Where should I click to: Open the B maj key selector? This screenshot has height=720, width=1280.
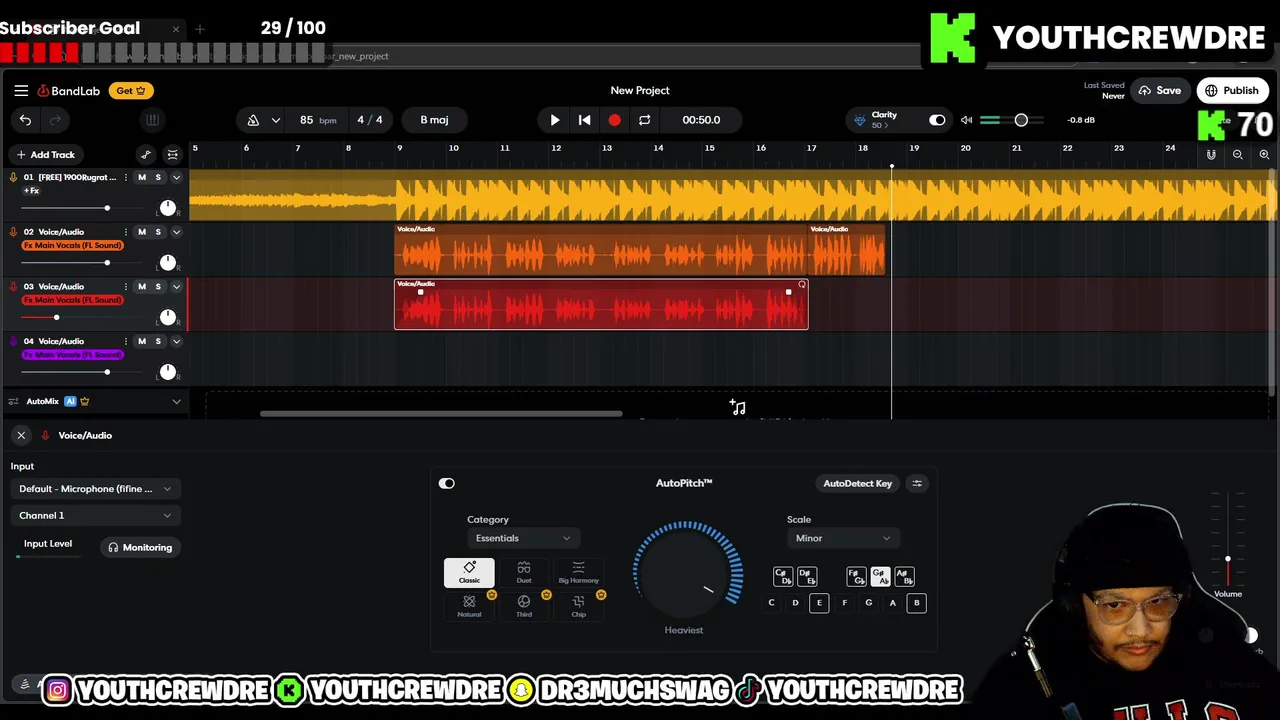tap(434, 120)
